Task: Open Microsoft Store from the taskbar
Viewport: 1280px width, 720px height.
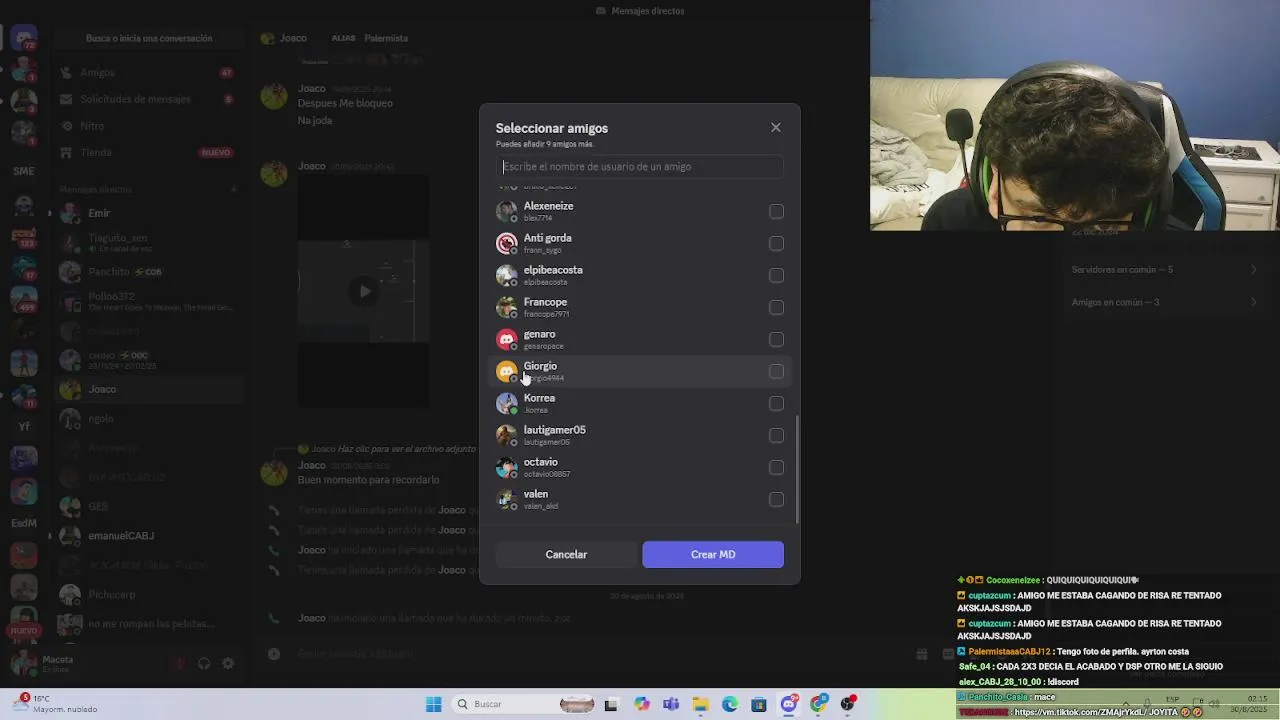Action: tap(759, 704)
